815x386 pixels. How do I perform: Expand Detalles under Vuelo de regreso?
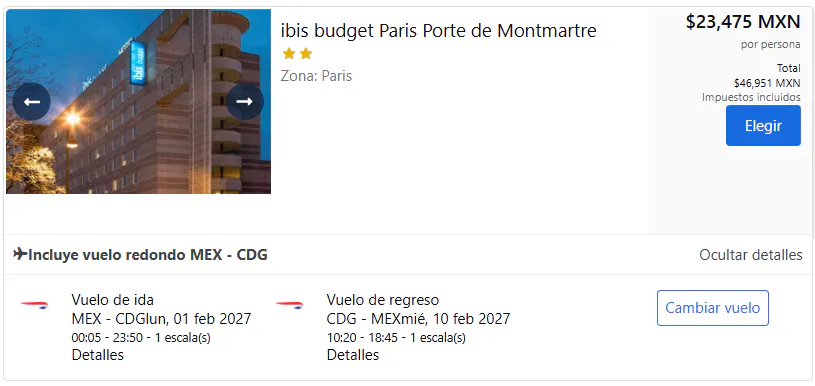[353, 355]
